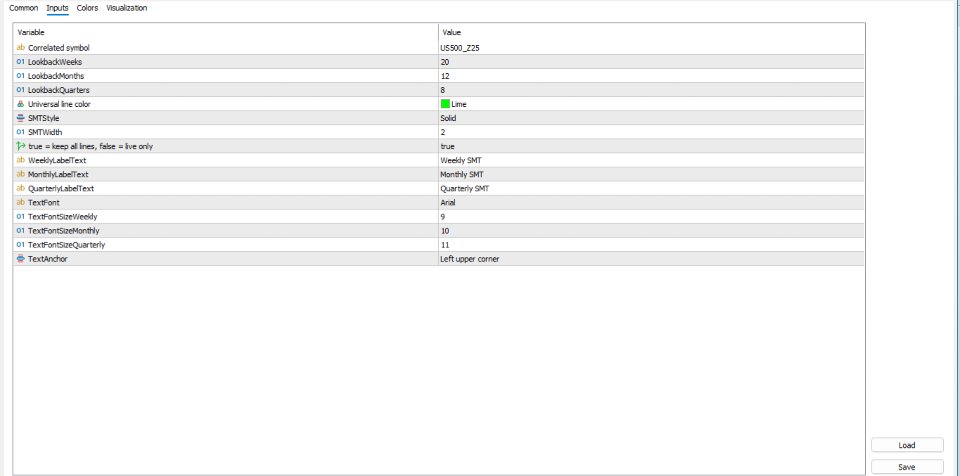Select the TextFont row label

tap(43, 203)
